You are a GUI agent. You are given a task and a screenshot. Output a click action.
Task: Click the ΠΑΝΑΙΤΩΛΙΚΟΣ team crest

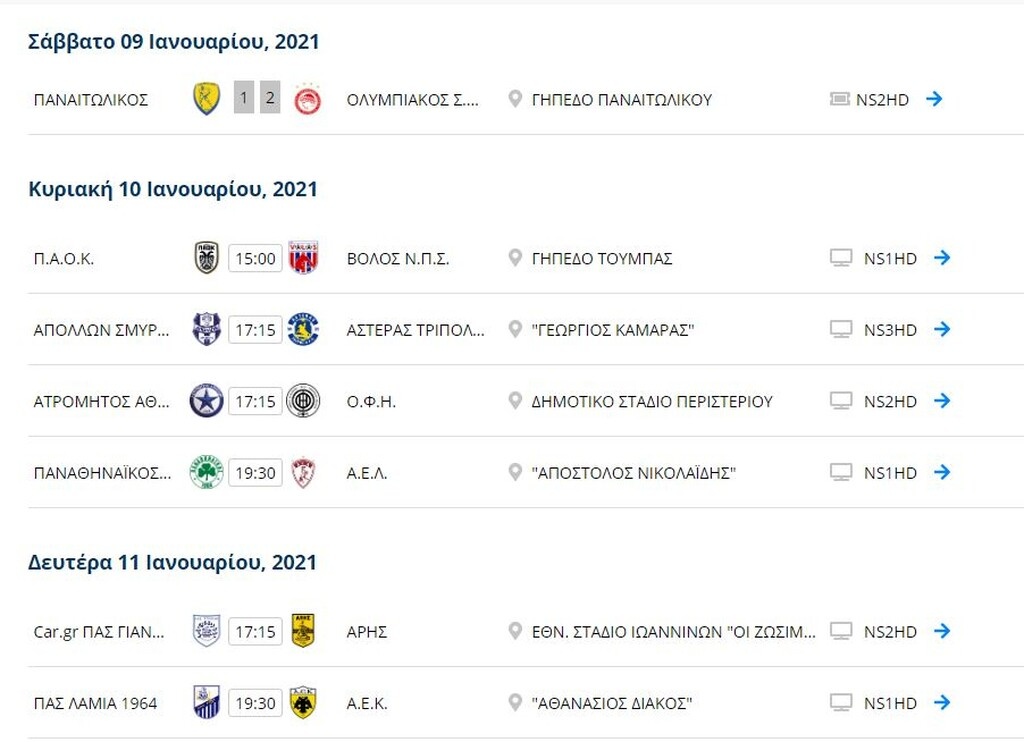[206, 99]
